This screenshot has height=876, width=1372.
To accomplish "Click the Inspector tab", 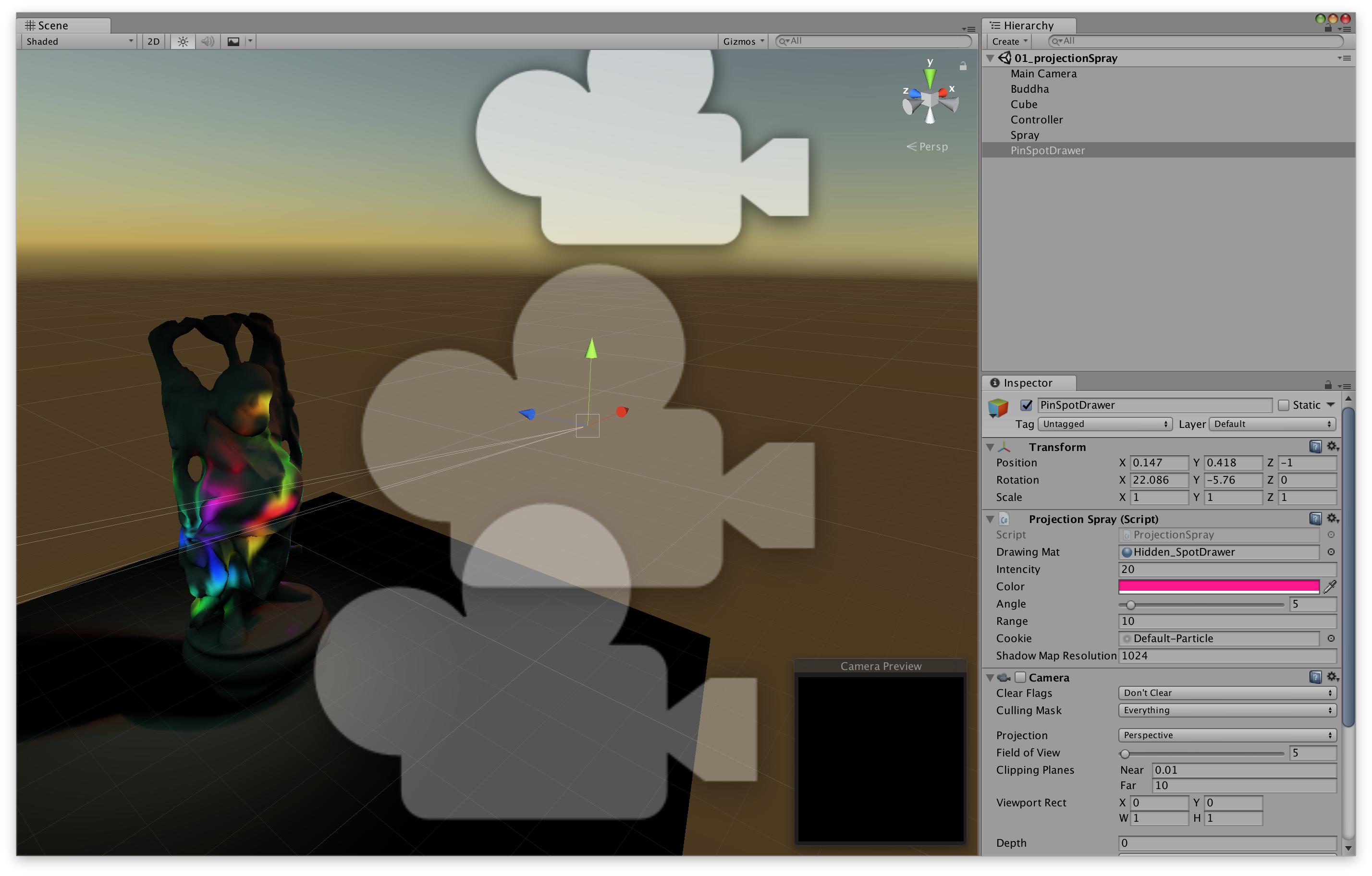I will click(1027, 383).
